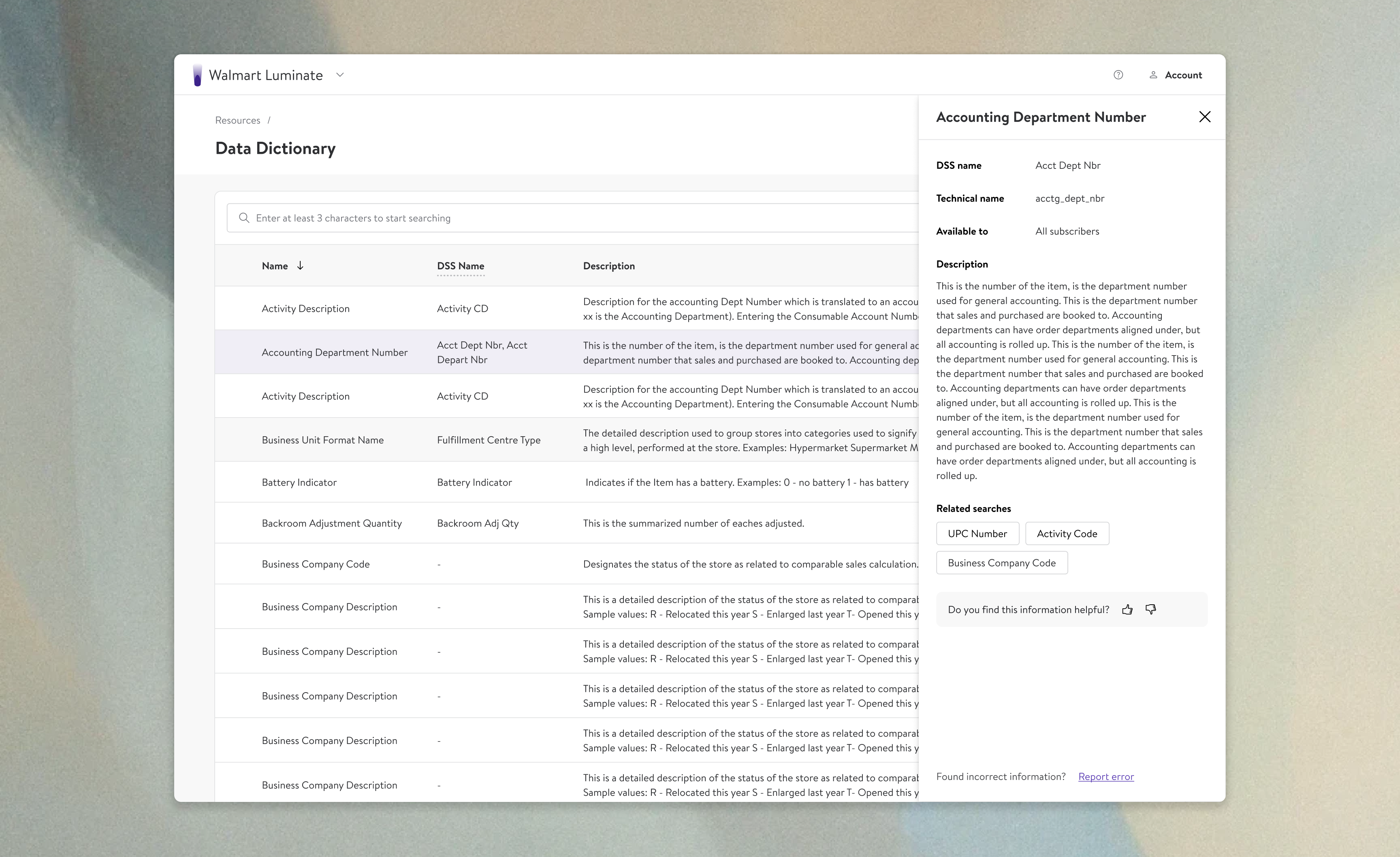Open the Accounting Department Number row
Image resolution: width=1400 pixels, height=857 pixels.
pyautogui.click(x=566, y=352)
